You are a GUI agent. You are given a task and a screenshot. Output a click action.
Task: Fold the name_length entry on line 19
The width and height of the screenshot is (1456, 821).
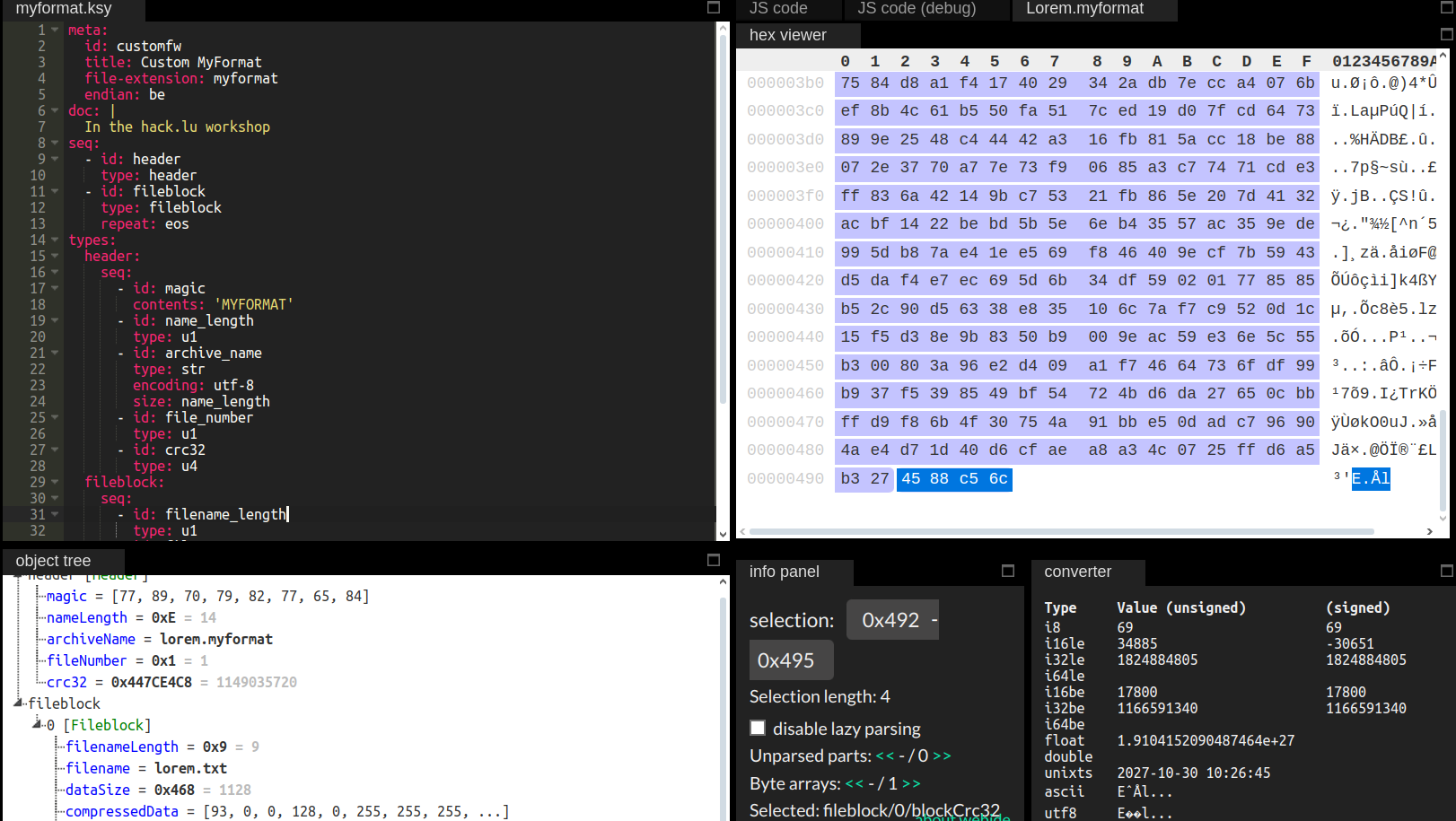click(55, 320)
